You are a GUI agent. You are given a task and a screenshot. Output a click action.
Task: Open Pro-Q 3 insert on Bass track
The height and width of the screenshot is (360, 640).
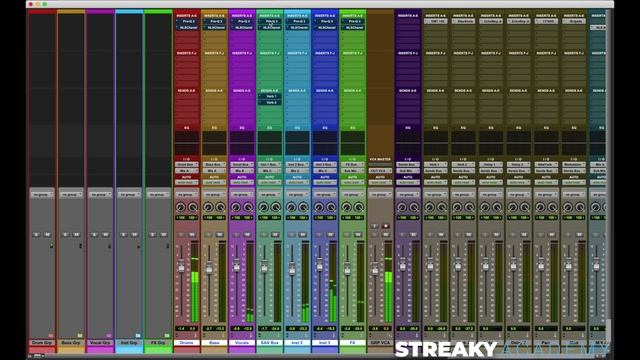[x=215, y=21]
